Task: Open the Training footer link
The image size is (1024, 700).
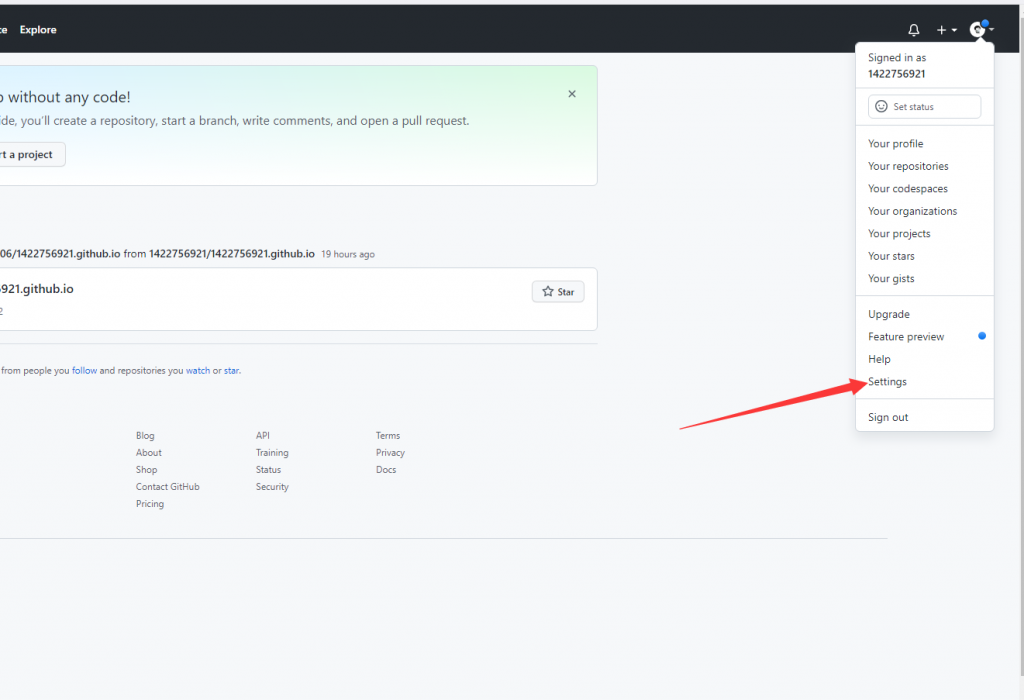Action: click(x=272, y=453)
